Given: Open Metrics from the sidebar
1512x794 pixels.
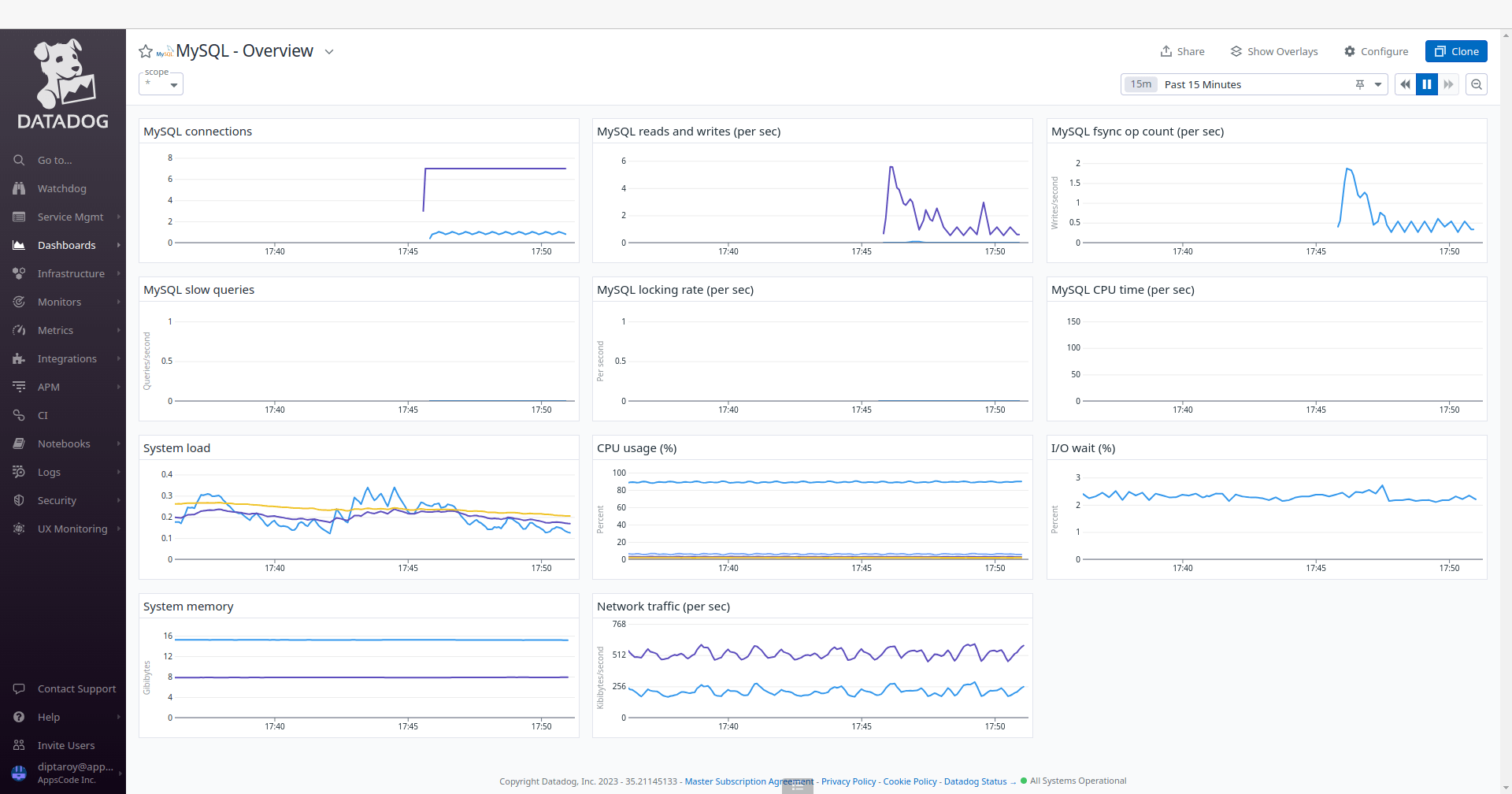Looking at the screenshot, I should point(54,330).
